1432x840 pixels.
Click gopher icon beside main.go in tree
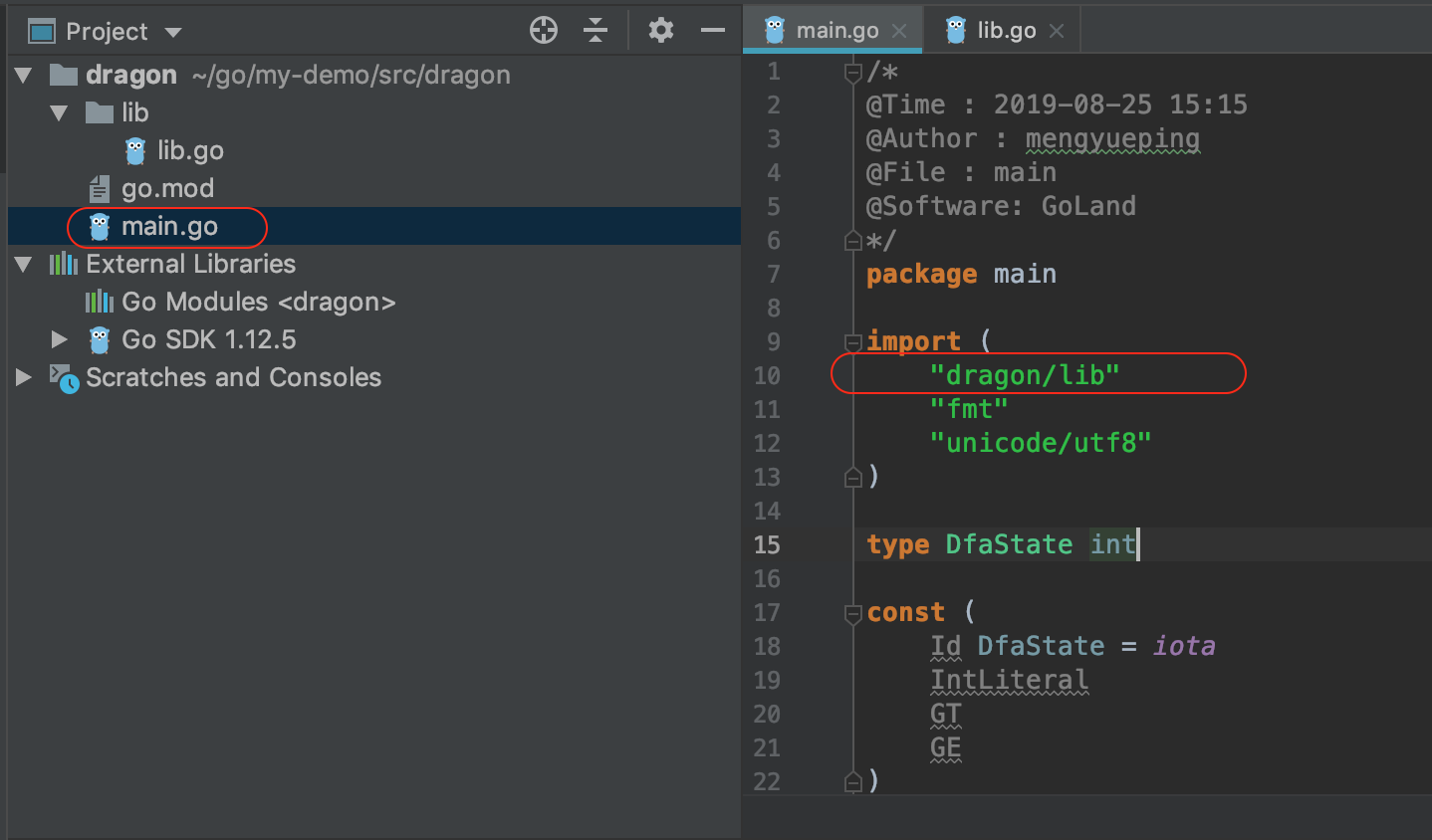point(100,226)
